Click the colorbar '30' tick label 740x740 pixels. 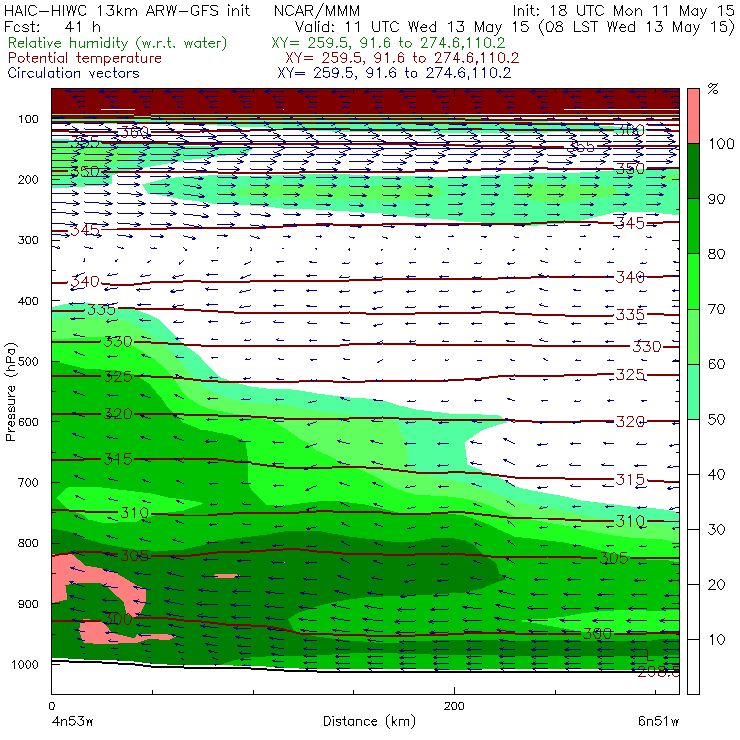pos(716,529)
